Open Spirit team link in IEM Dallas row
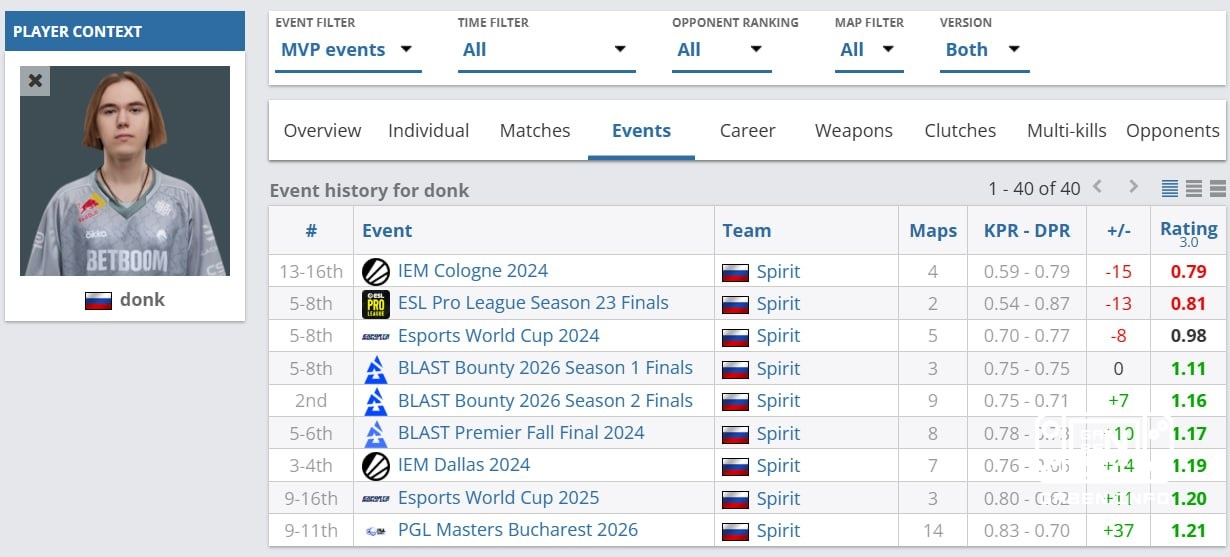 point(778,466)
